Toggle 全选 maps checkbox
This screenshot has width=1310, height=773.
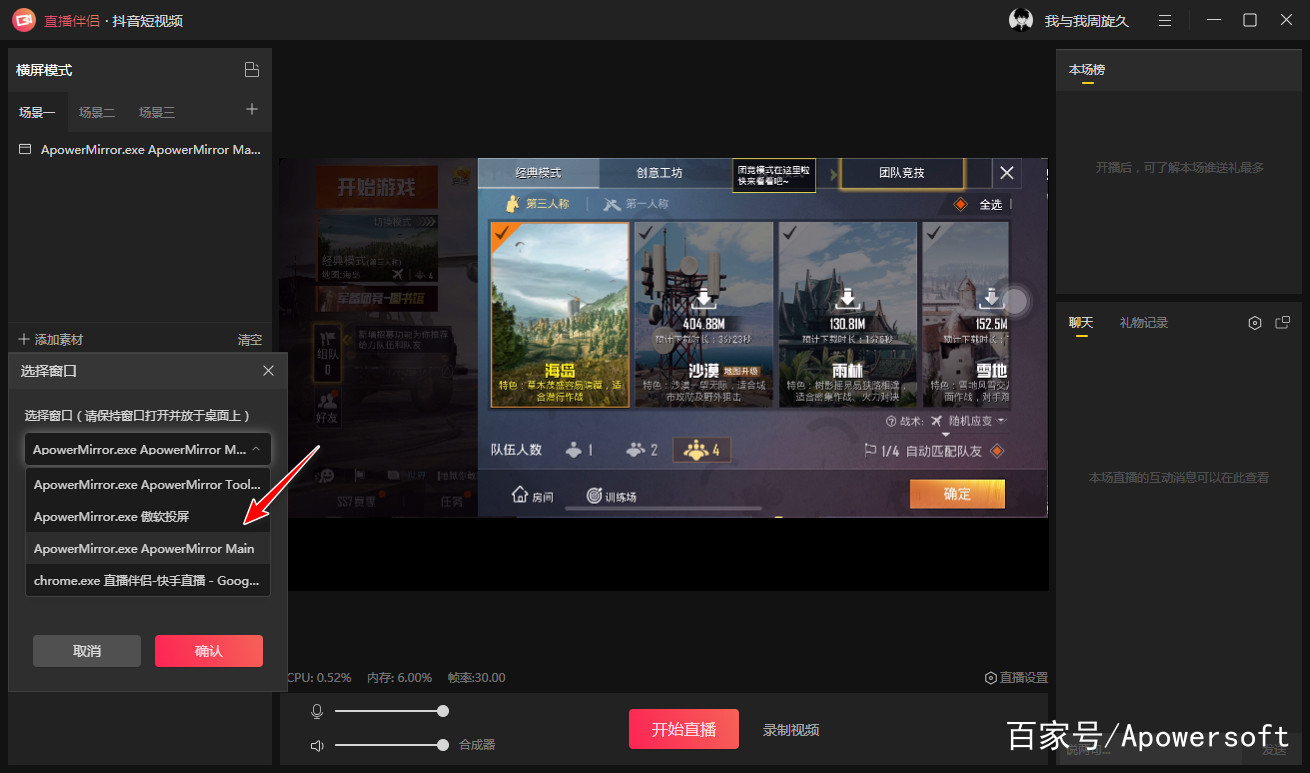tap(961, 204)
